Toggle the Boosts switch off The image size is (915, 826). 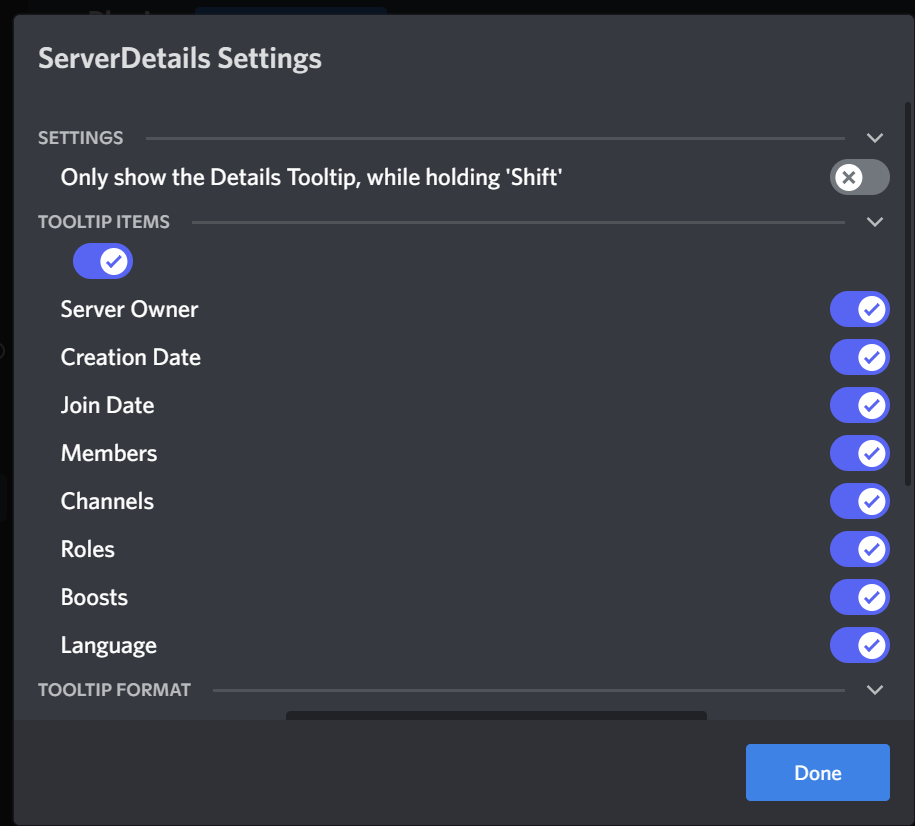[859, 597]
